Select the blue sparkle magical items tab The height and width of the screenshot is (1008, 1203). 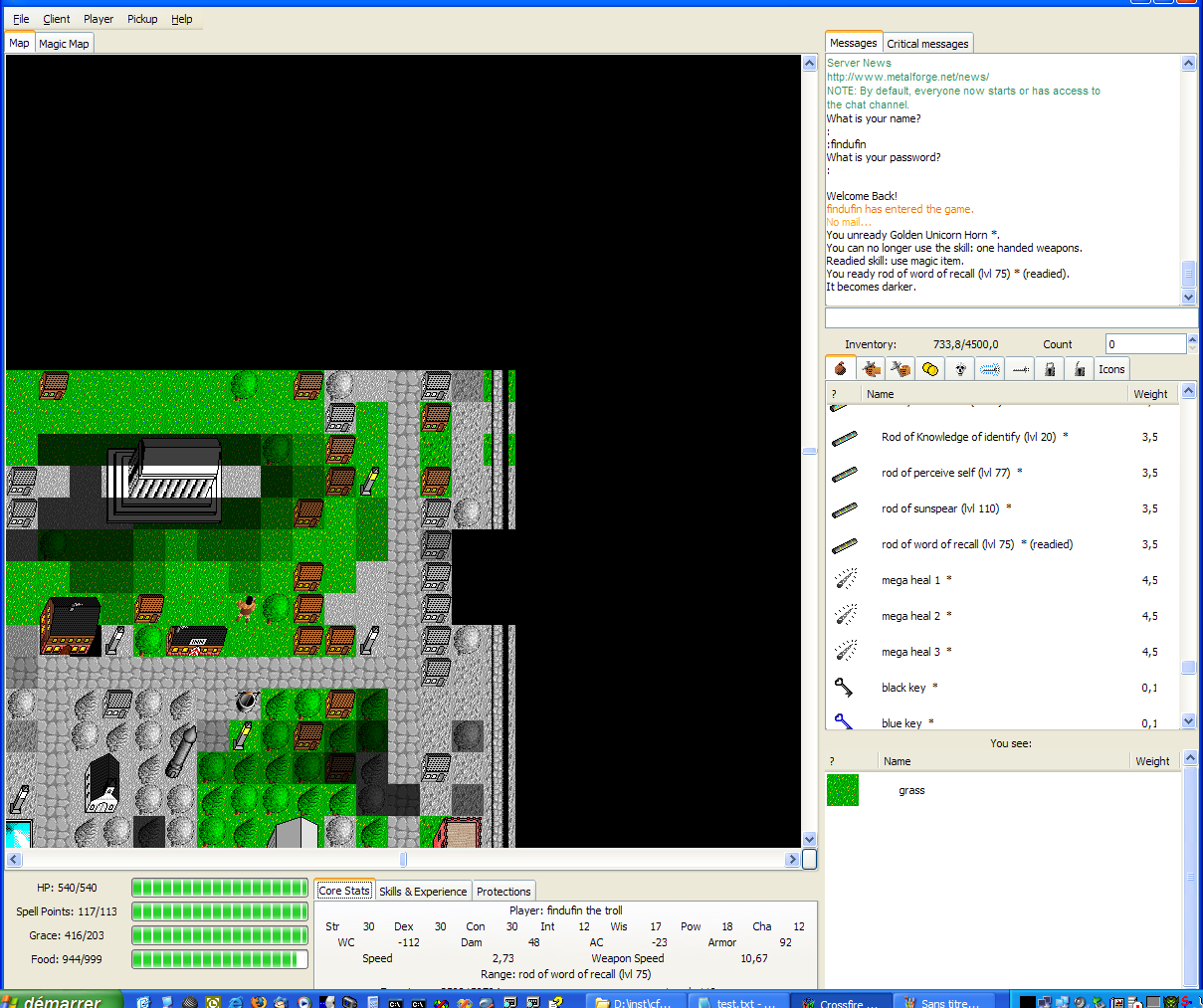[990, 369]
